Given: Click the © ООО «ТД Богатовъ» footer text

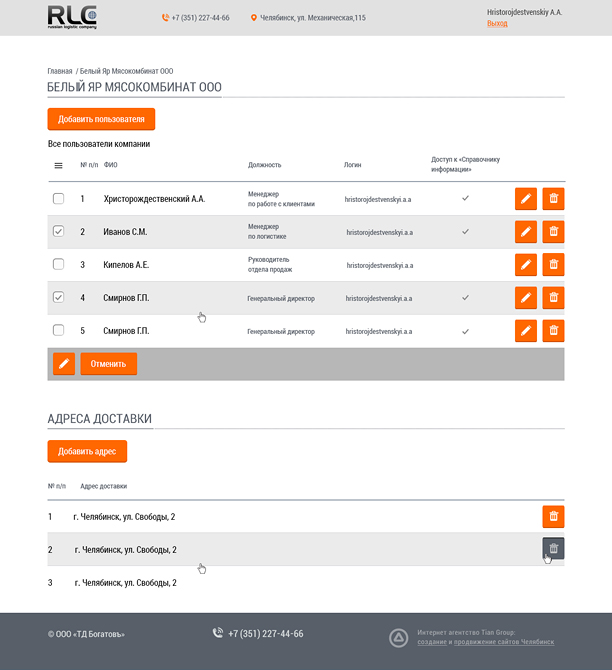Looking at the screenshot, I should [x=86, y=634].
